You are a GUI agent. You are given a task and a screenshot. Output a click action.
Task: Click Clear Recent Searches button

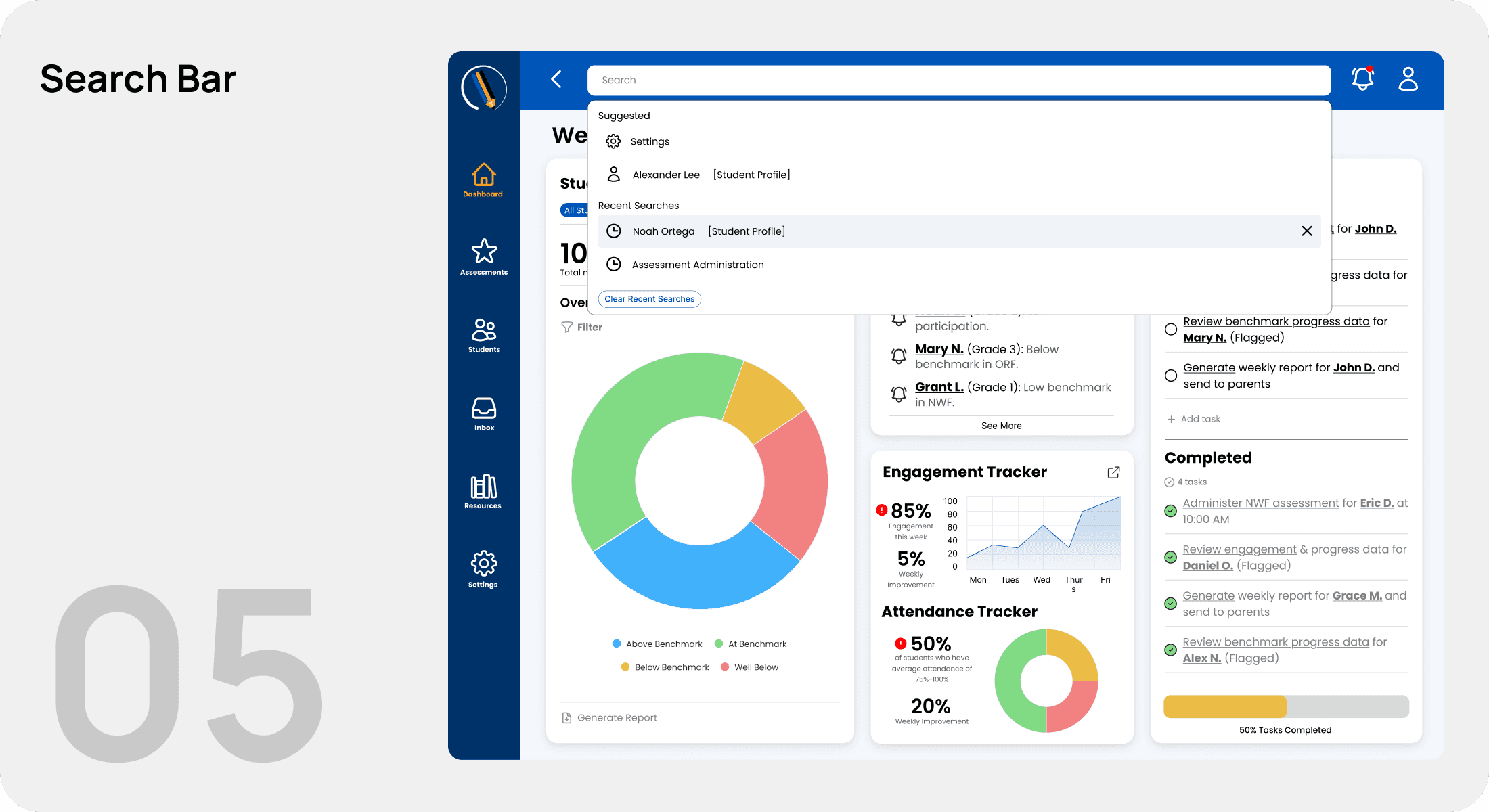649,299
